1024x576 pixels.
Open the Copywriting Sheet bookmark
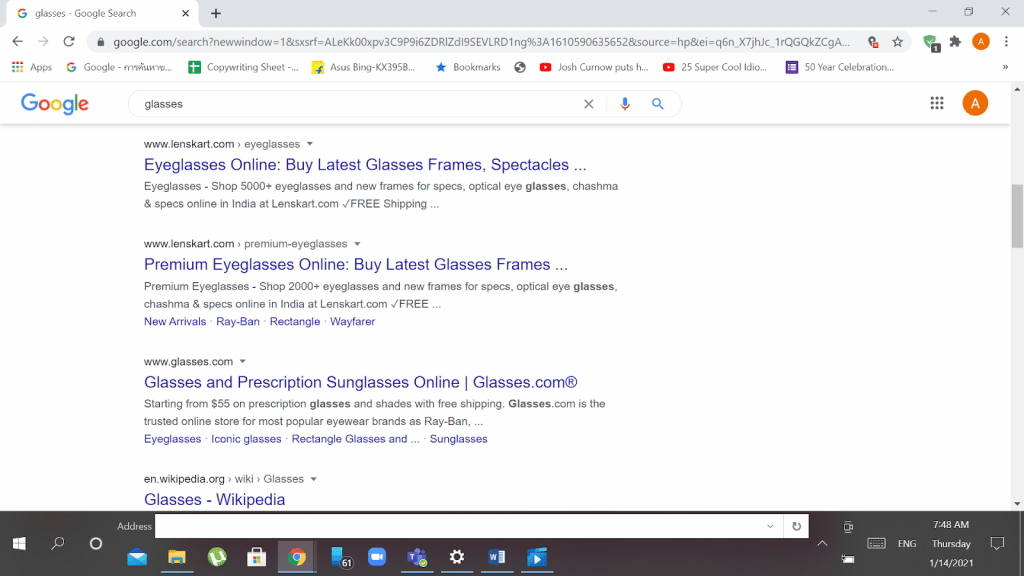(x=243, y=67)
